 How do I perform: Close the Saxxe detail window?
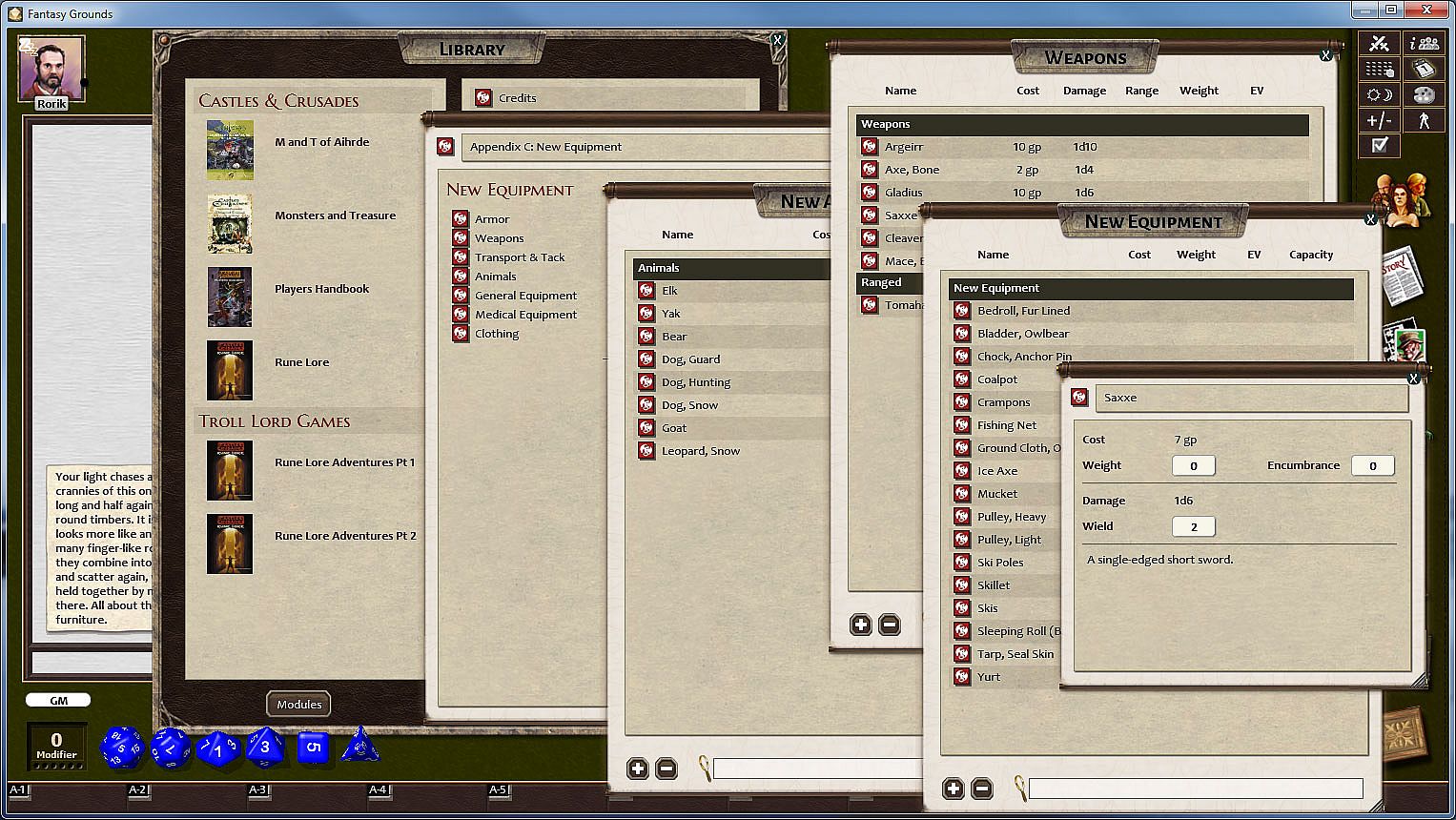coord(1413,379)
